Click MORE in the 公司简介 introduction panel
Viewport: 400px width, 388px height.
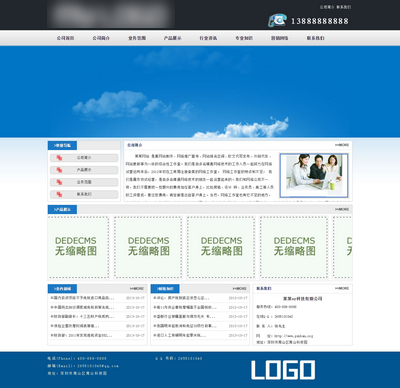[x=342, y=145]
